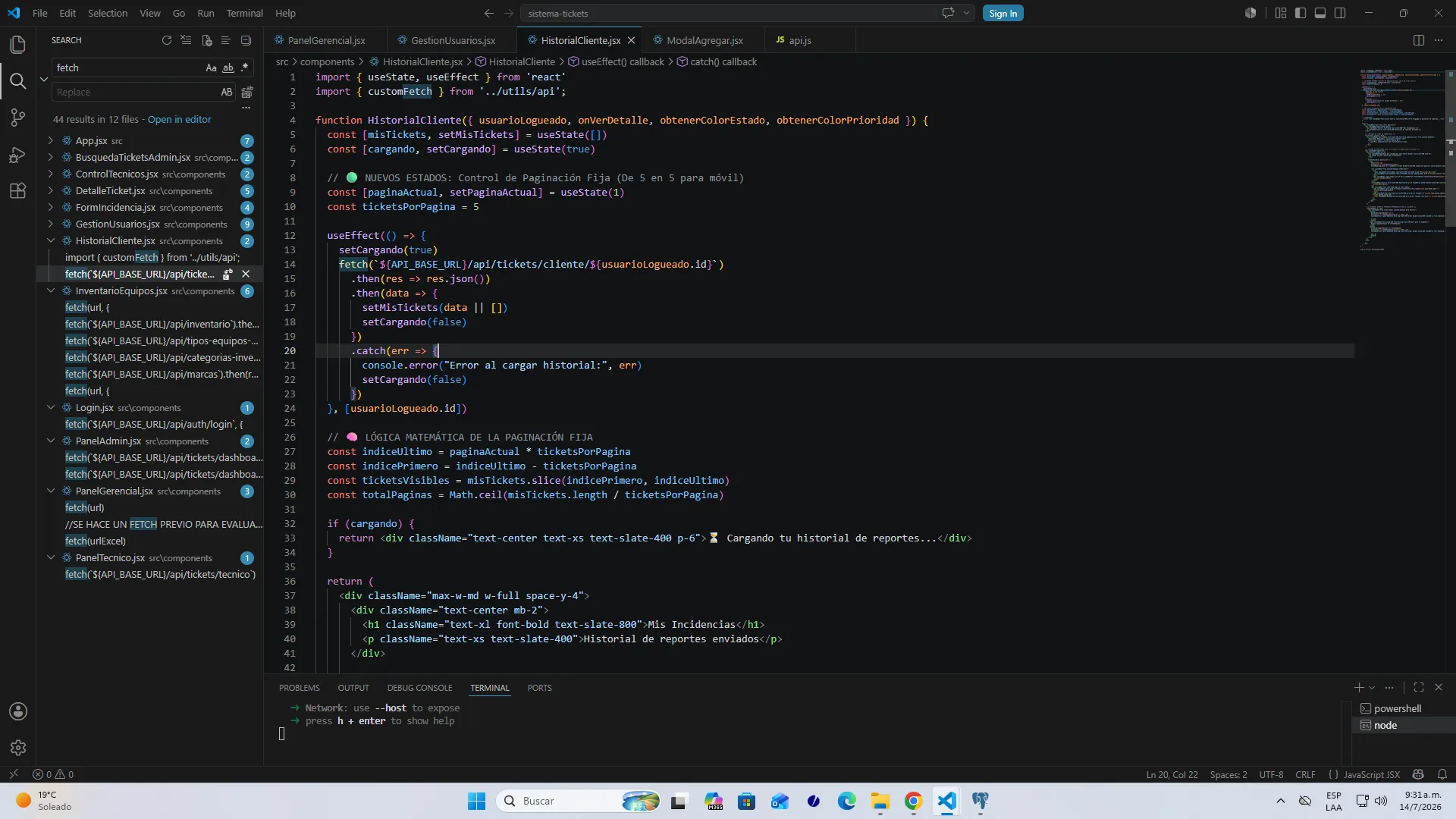
Task: Open notifications bell in status bar
Action: coord(1442,774)
